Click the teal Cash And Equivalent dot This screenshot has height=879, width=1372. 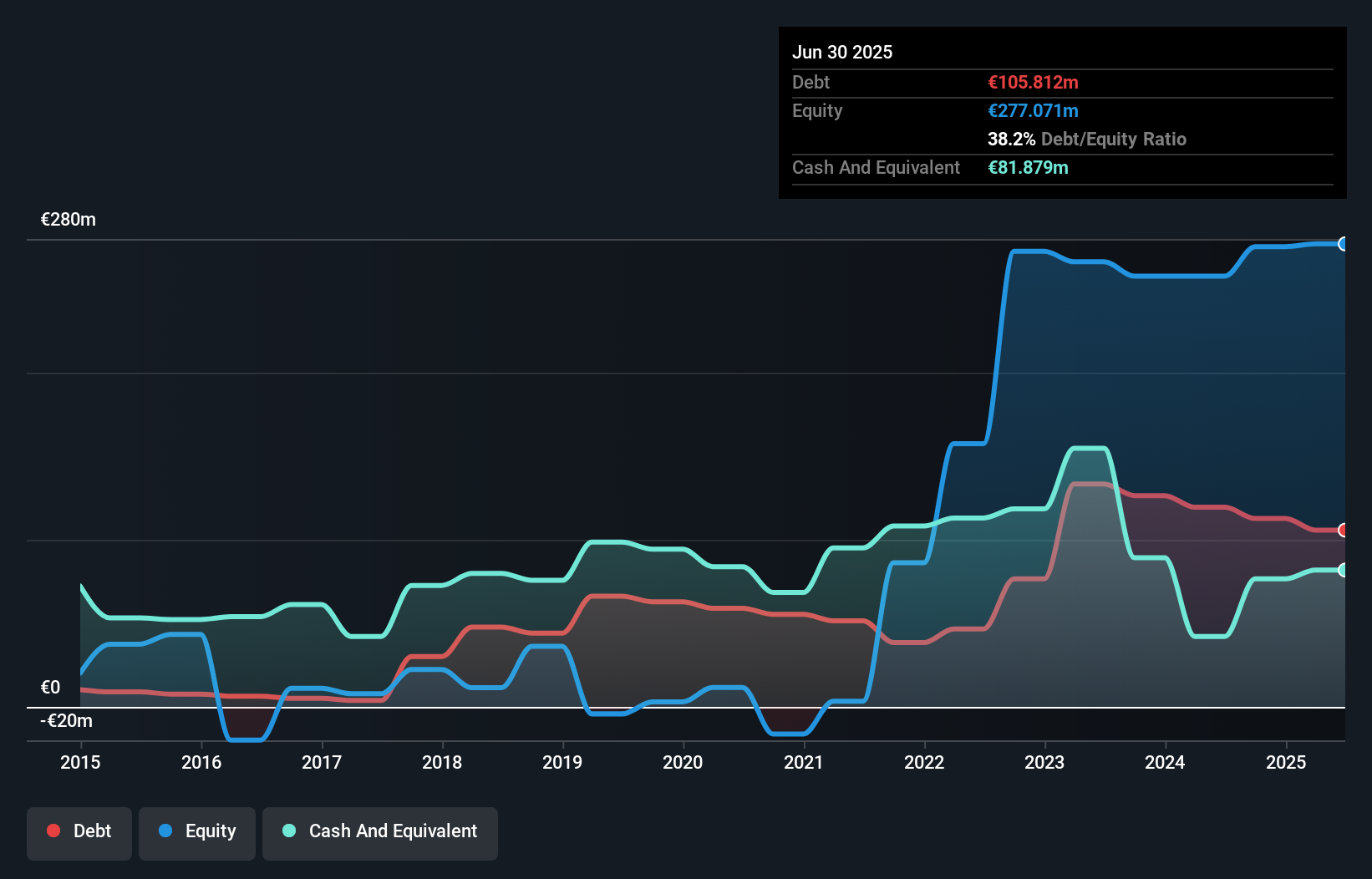tap(289, 831)
